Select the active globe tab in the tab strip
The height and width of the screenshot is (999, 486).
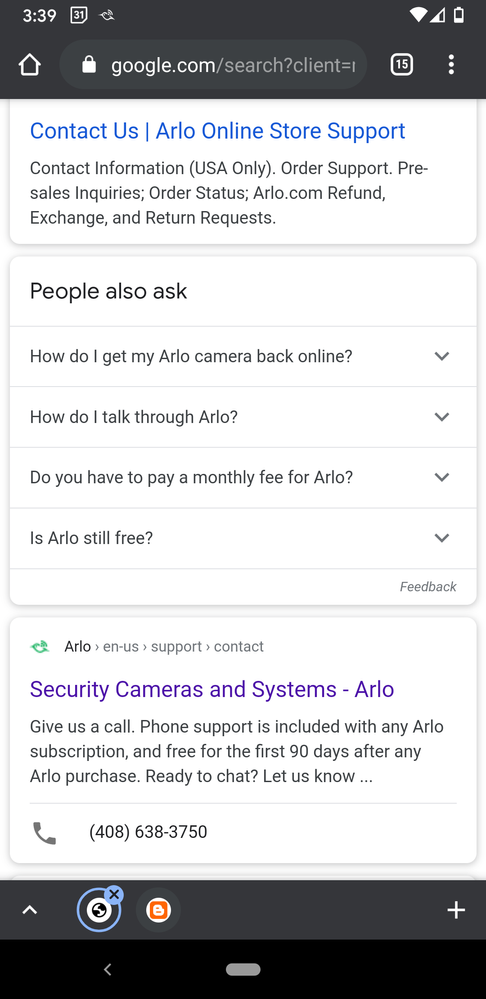[x=99, y=910]
